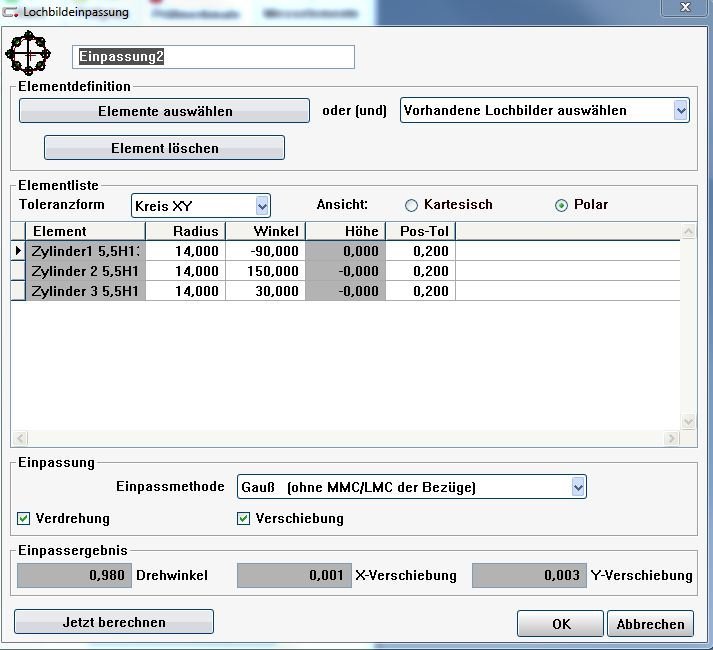The width and height of the screenshot is (713, 650).
Task: Toggle the Verschiebung checkbox
Action: (x=243, y=519)
